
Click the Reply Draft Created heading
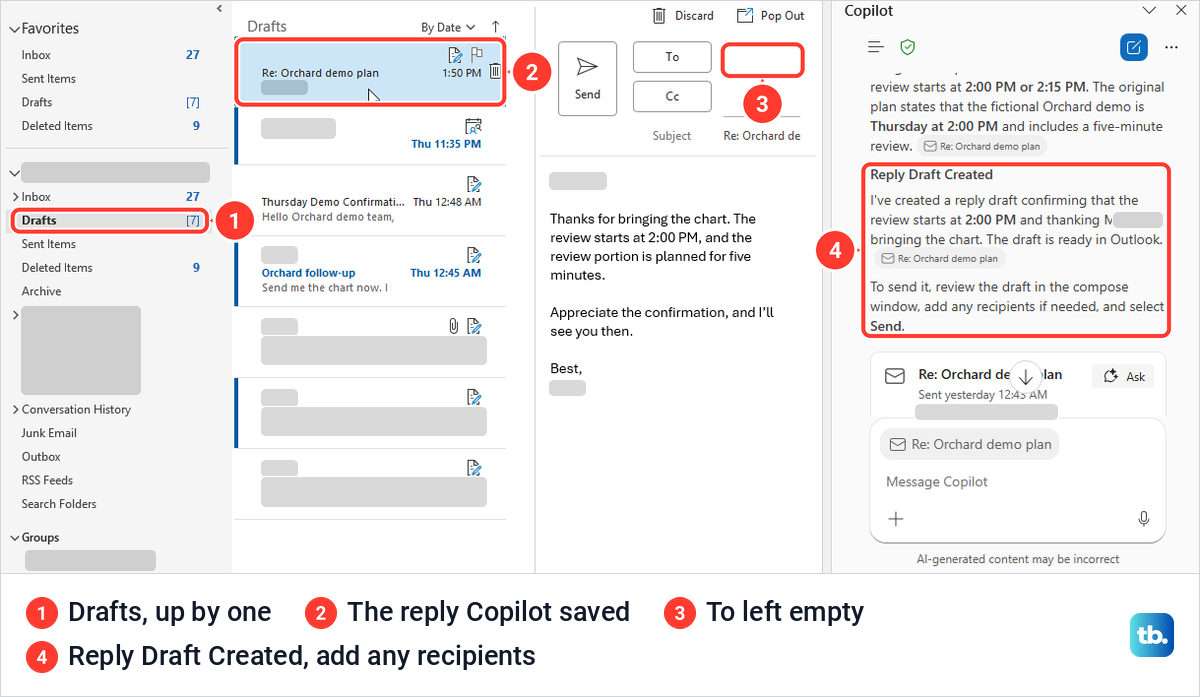tap(931, 175)
